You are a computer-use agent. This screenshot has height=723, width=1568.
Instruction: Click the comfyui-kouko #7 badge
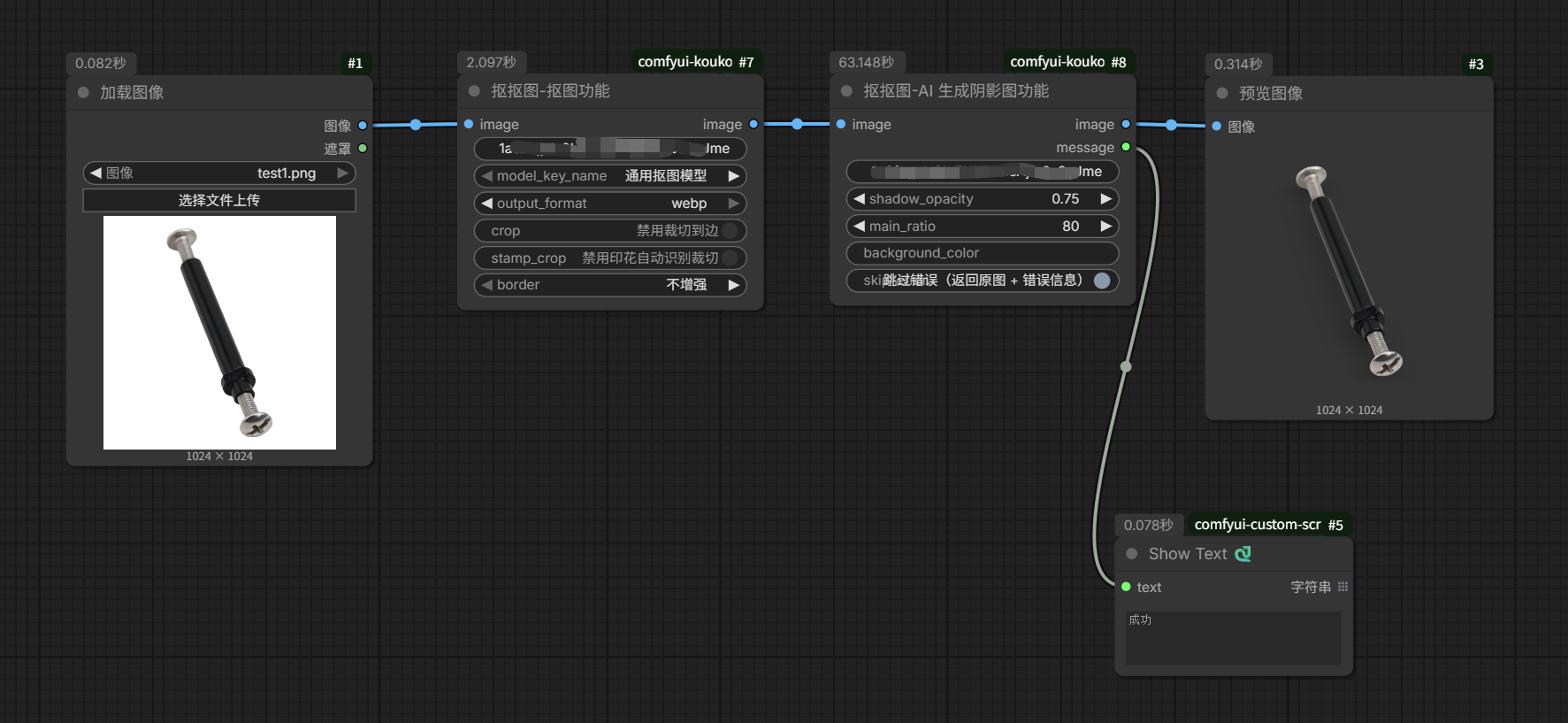pyautogui.click(x=696, y=62)
